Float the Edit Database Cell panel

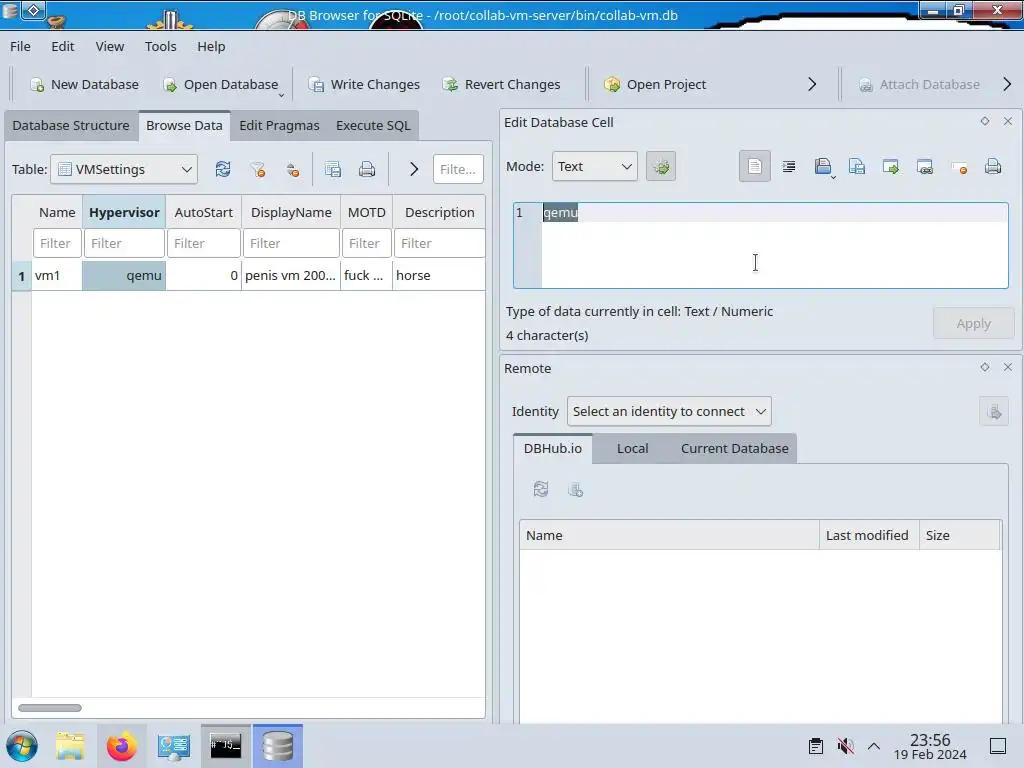[x=985, y=121]
